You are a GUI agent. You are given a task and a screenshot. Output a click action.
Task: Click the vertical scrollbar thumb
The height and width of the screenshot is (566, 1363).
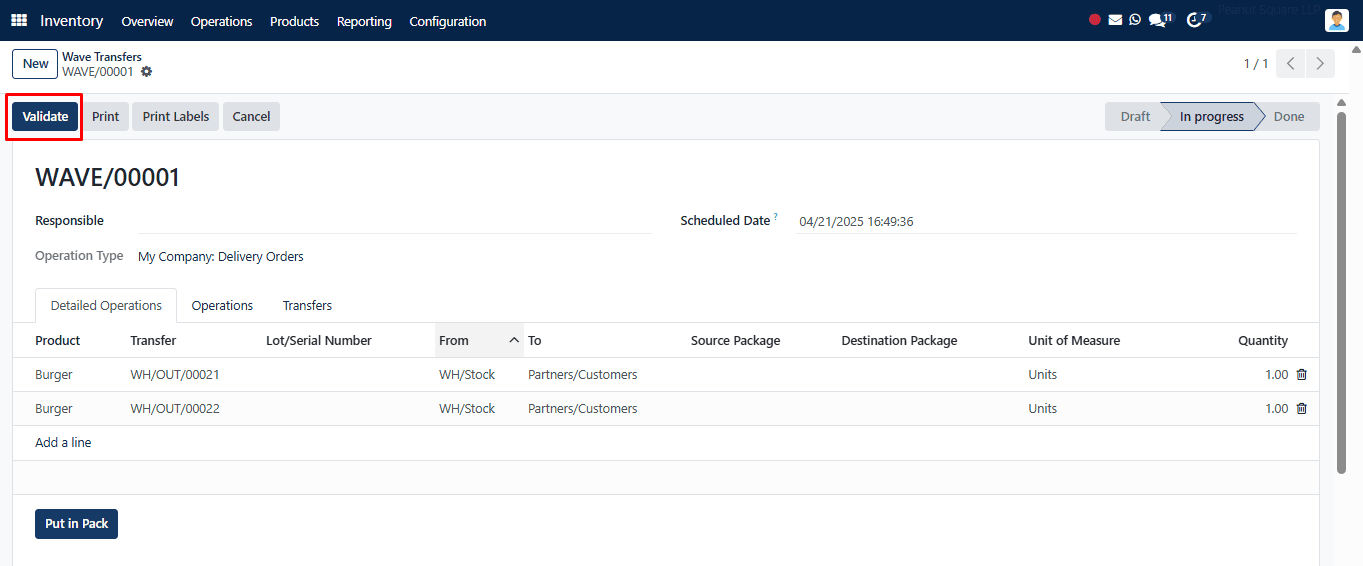click(x=1342, y=291)
